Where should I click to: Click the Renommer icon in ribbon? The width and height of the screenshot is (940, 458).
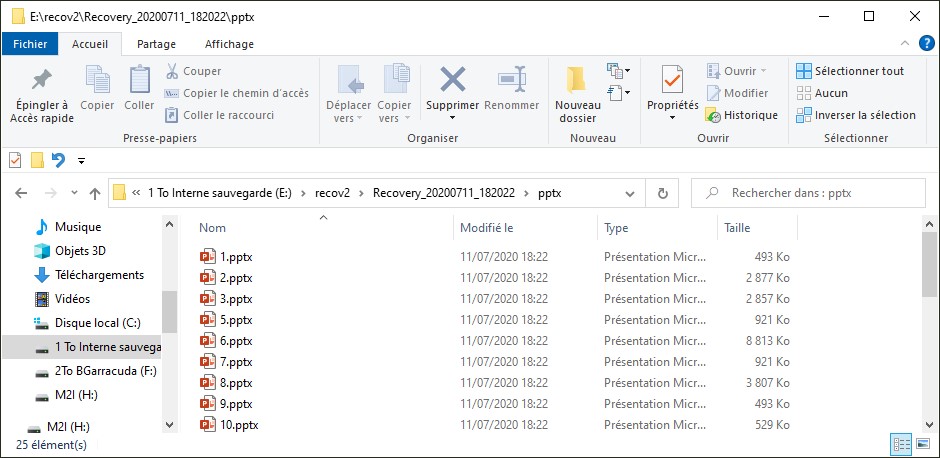click(x=511, y=80)
